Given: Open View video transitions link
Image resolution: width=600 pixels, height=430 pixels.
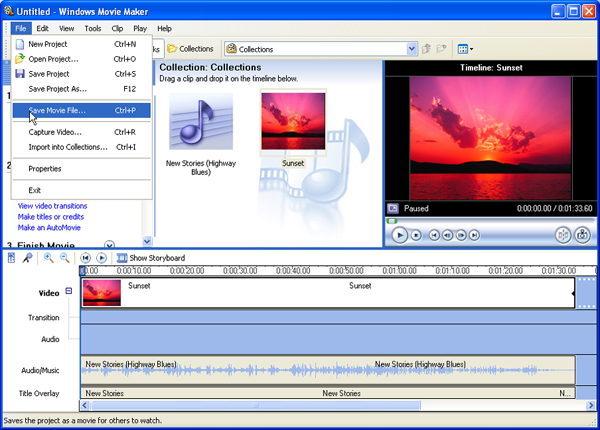Looking at the screenshot, I should pyautogui.click(x=52, y=206).
